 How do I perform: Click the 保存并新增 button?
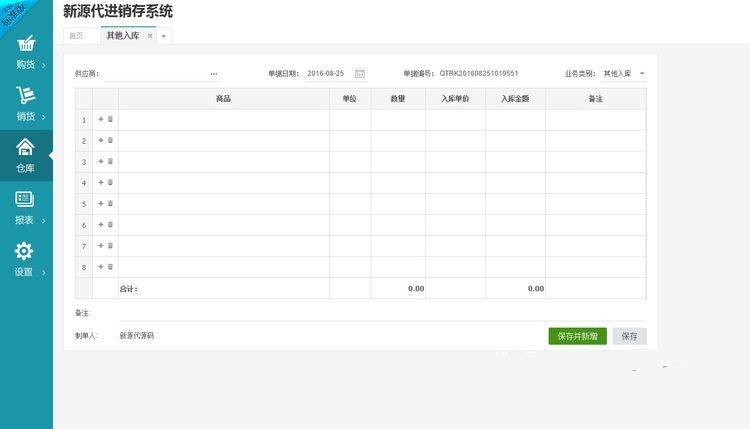click(x=577, y=336)
